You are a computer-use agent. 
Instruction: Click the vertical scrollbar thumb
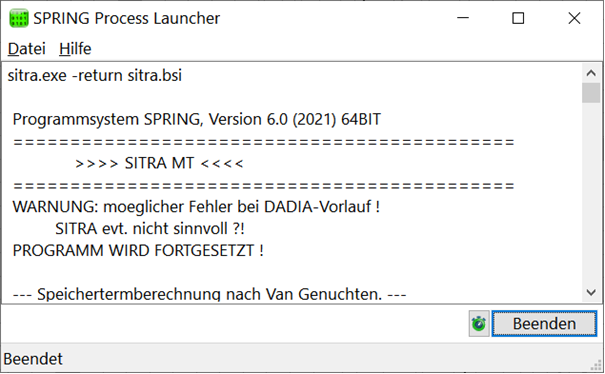point(591,93)
